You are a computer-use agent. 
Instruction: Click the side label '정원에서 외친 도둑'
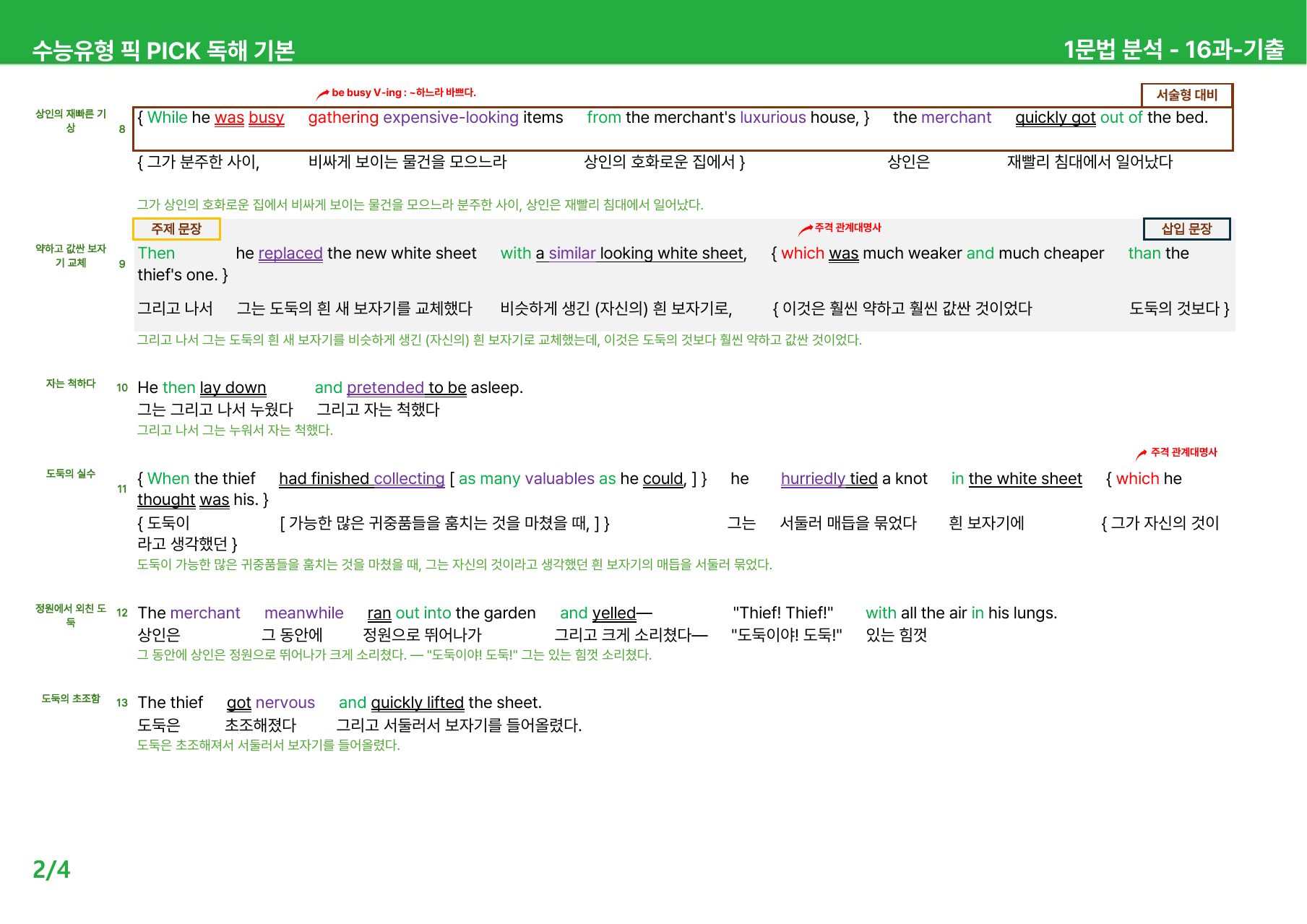(71, 616)
